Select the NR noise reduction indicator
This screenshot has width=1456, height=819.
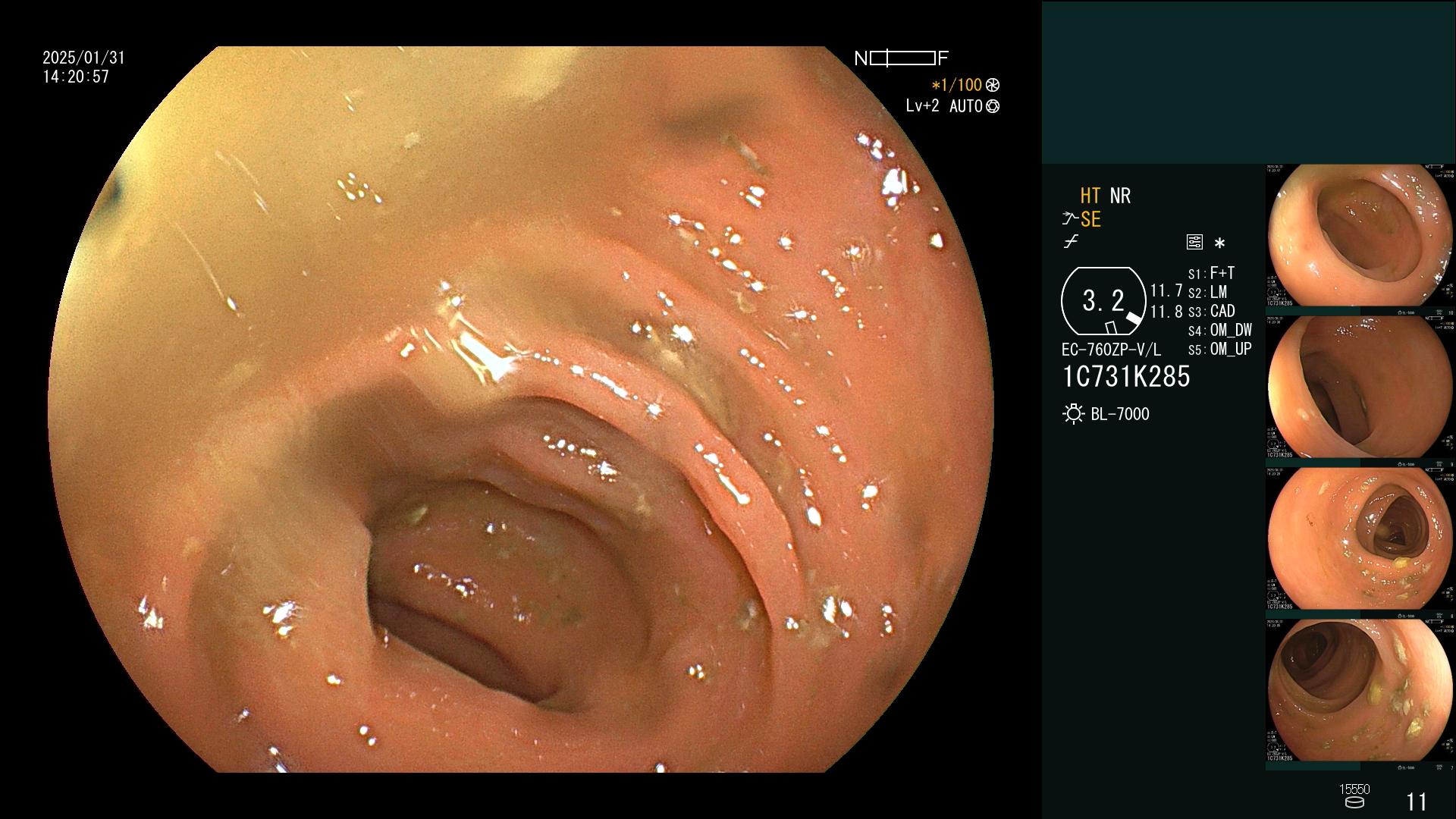[x=1120, y=196]
